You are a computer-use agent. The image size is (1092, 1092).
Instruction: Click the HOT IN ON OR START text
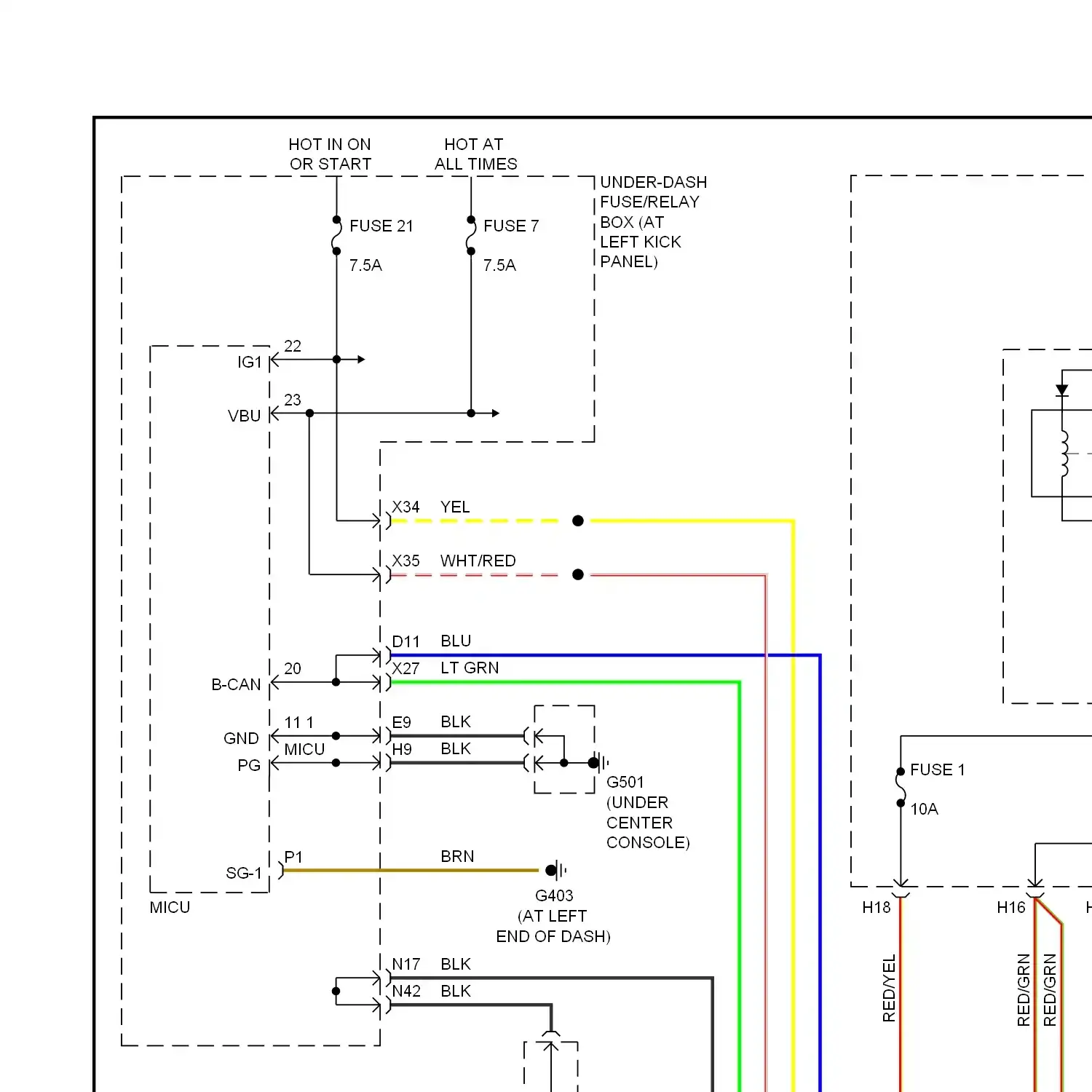tap(330, 154)
